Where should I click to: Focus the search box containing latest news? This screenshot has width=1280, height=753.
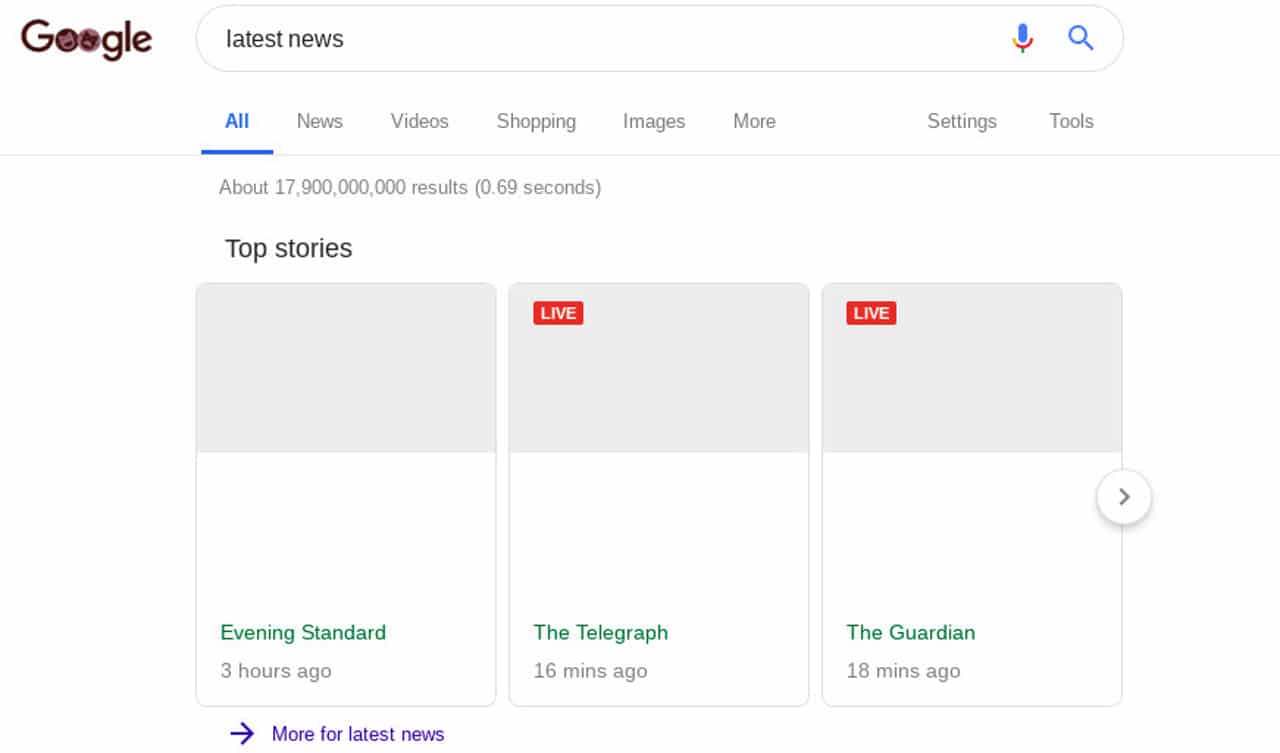tap(600, 39)
